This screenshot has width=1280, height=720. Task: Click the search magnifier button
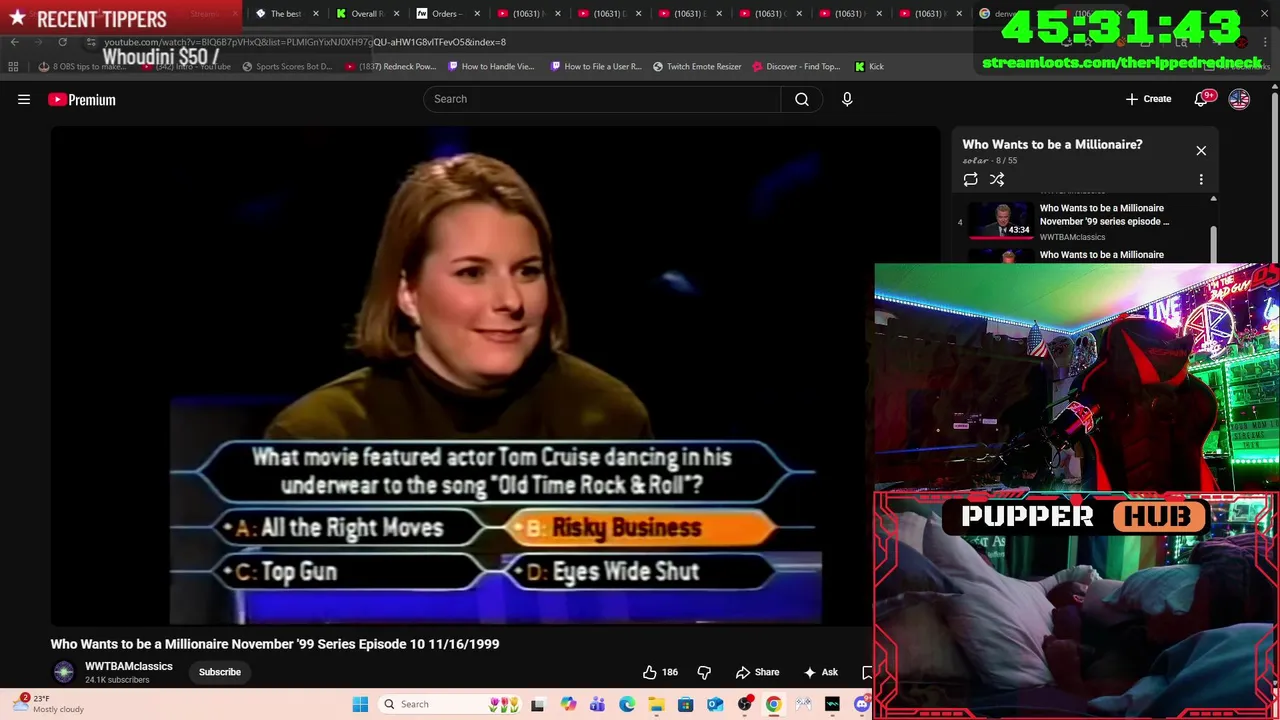pos(802,99)
